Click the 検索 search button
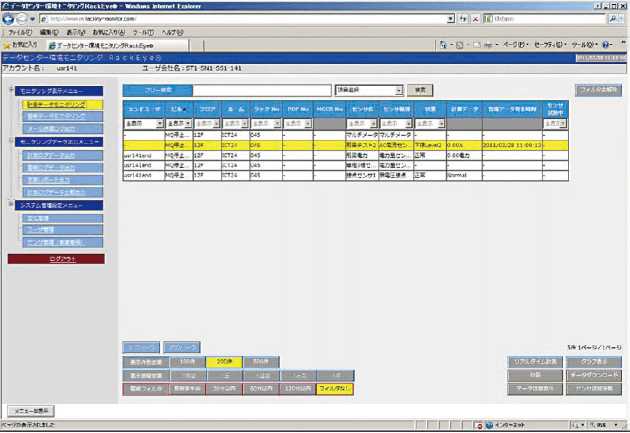This screenshot has width=630, height=433. [423, 89]
